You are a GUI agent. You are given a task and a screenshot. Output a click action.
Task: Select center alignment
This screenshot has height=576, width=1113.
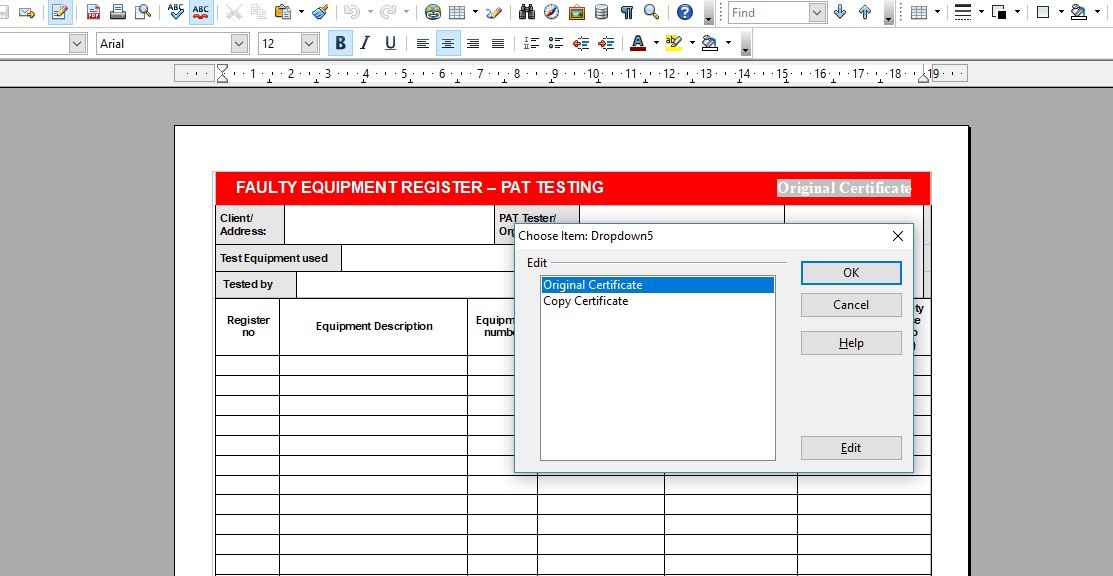point(446,43)
